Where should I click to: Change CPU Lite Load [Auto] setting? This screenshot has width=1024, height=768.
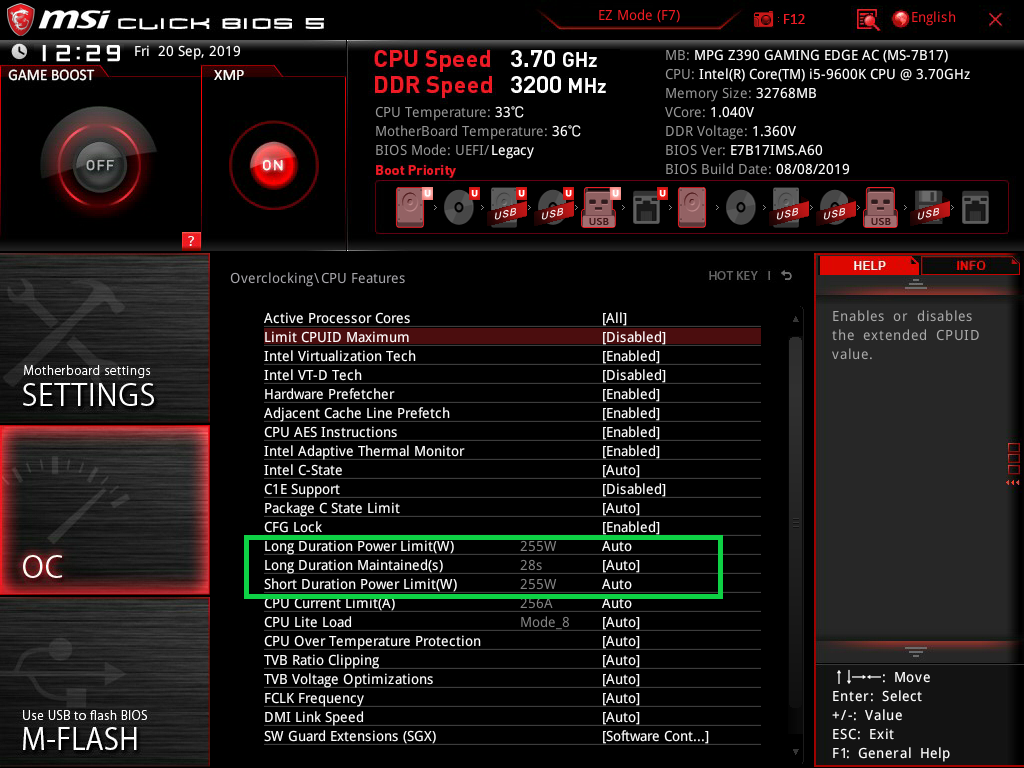click(512, 622)
